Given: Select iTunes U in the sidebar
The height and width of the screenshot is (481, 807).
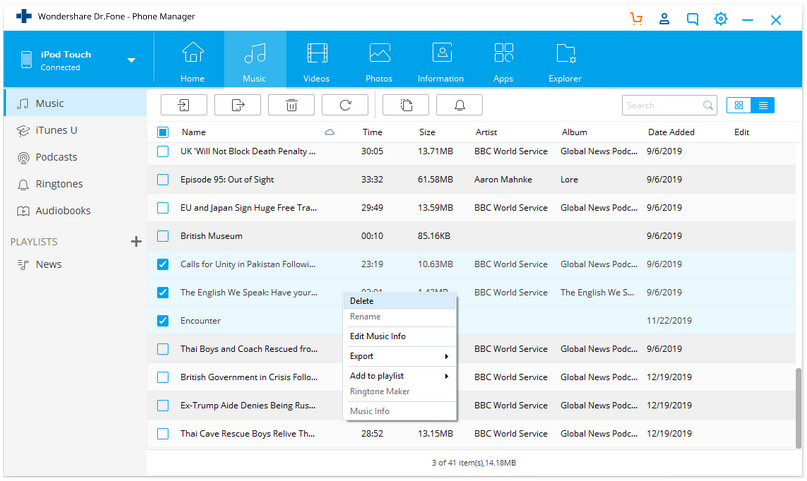Looking at the screenshot, I should tap(75, 130).
